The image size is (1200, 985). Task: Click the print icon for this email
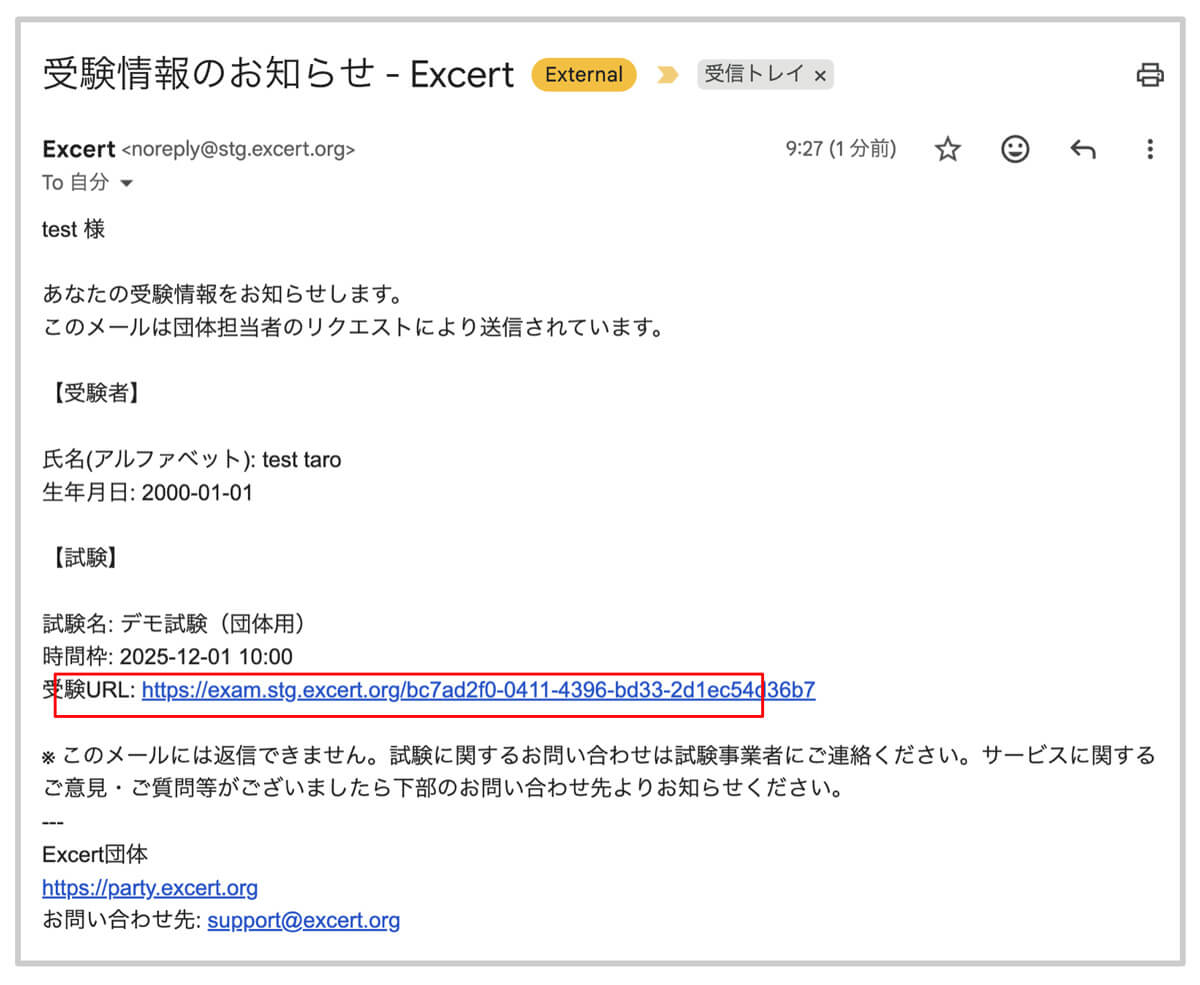1149,75
